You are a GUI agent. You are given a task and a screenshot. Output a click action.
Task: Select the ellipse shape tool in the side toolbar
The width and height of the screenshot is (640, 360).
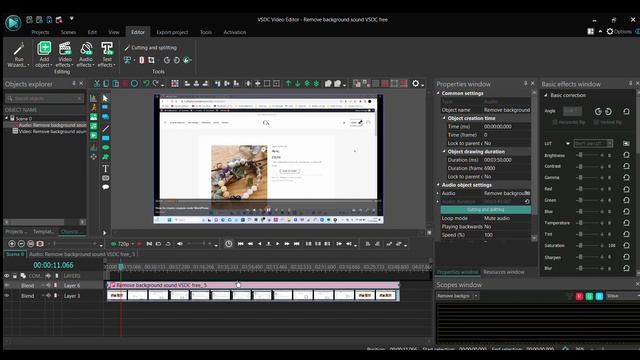[105, 147]
